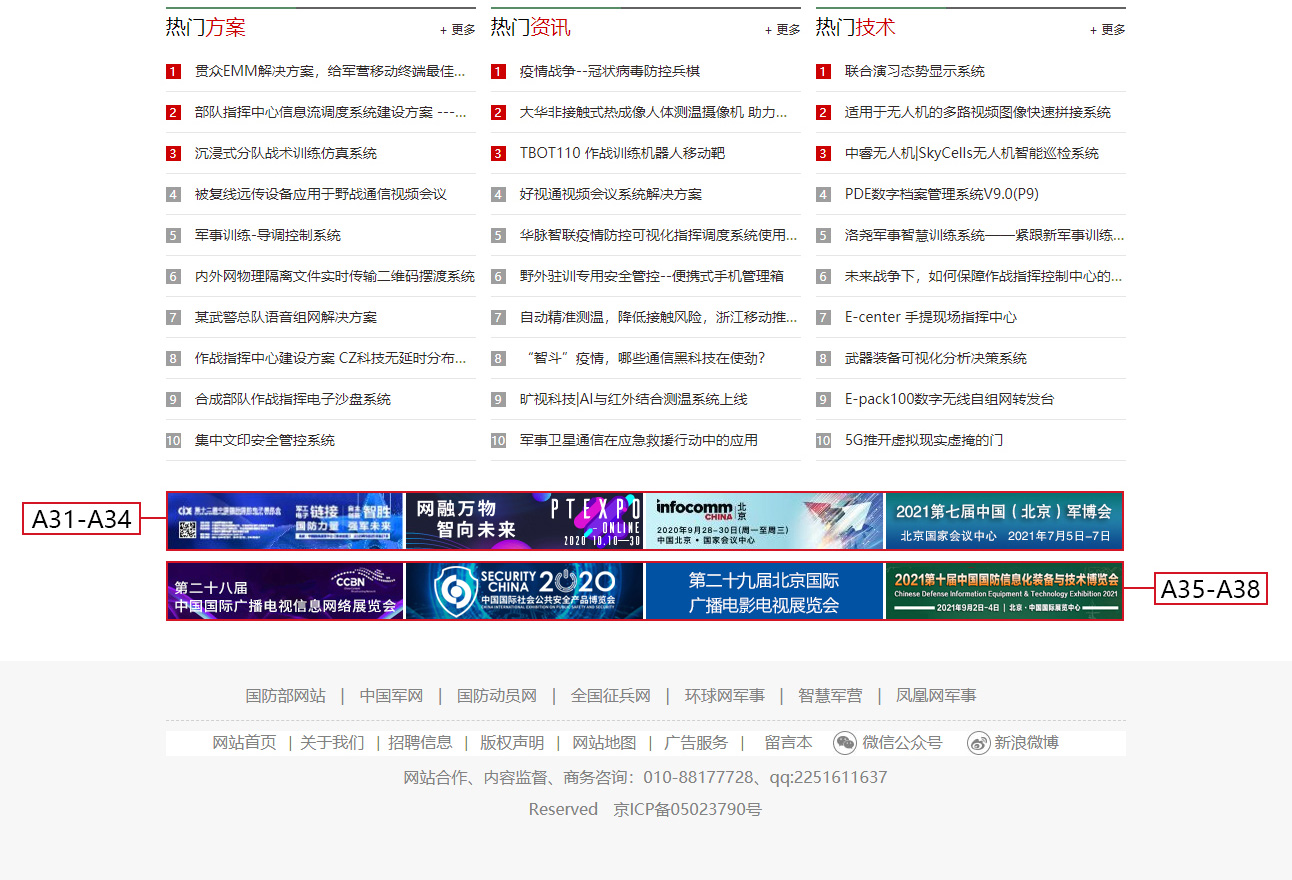The image size is (1292, 880).
Task: Visit the 国防部网站 friendly link
Action: click(285, 695)
